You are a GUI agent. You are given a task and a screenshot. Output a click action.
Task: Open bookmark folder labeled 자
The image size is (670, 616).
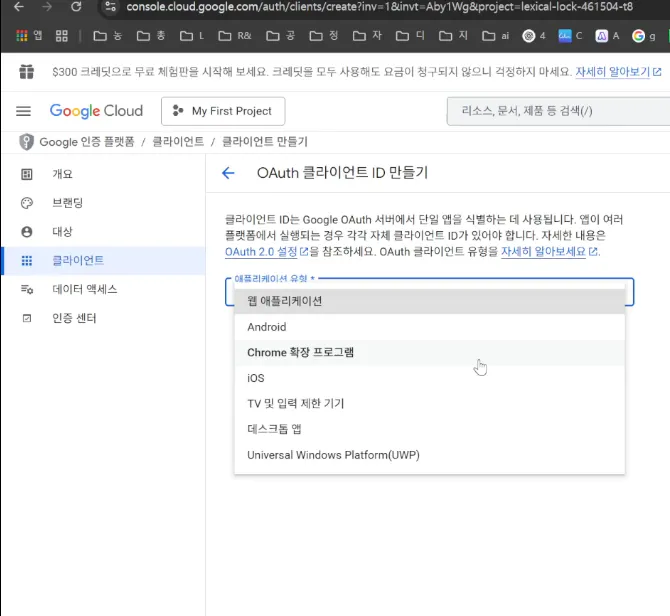[x=367, y=36]
